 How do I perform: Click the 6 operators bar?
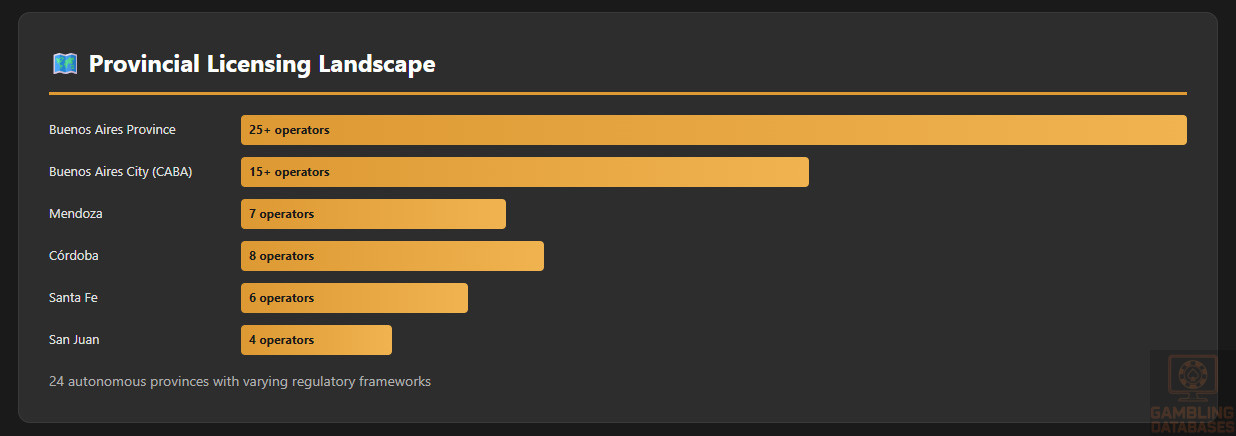pyautogui.click(x=354, y=298)
